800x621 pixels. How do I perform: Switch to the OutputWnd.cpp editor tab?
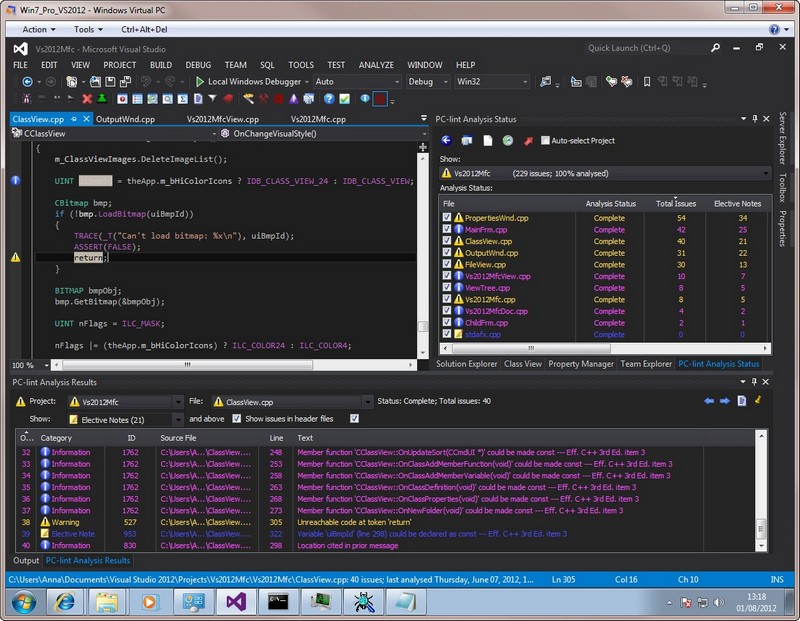pyautogui.click(x=126, y=119)
